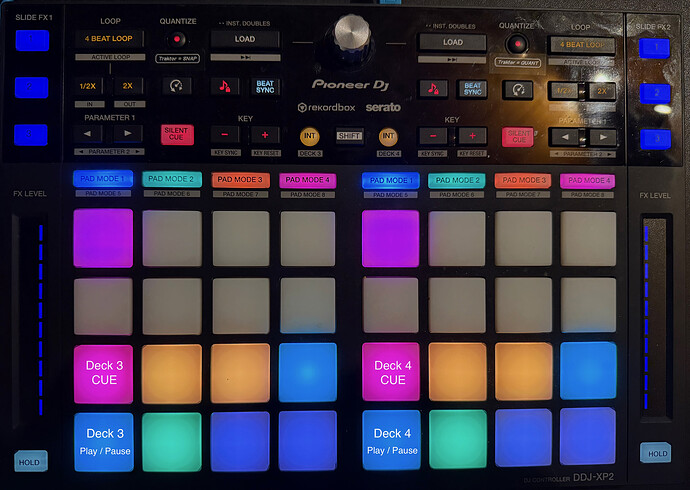The image size is (690, 490).
Task: Tap right deck green pad beside Play / Pause
Action: pos(458,439)
